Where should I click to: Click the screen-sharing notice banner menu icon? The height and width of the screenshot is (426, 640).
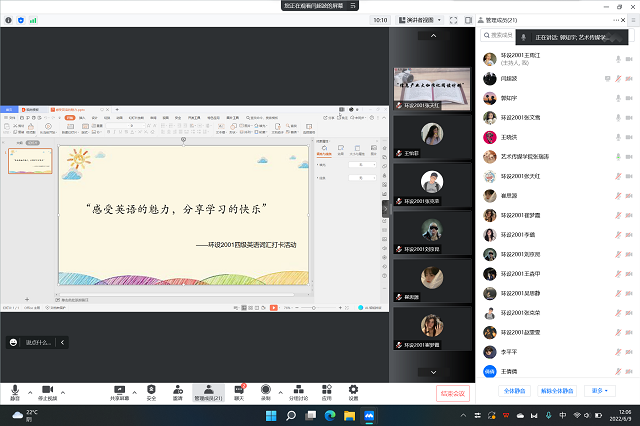pos(353,5)
